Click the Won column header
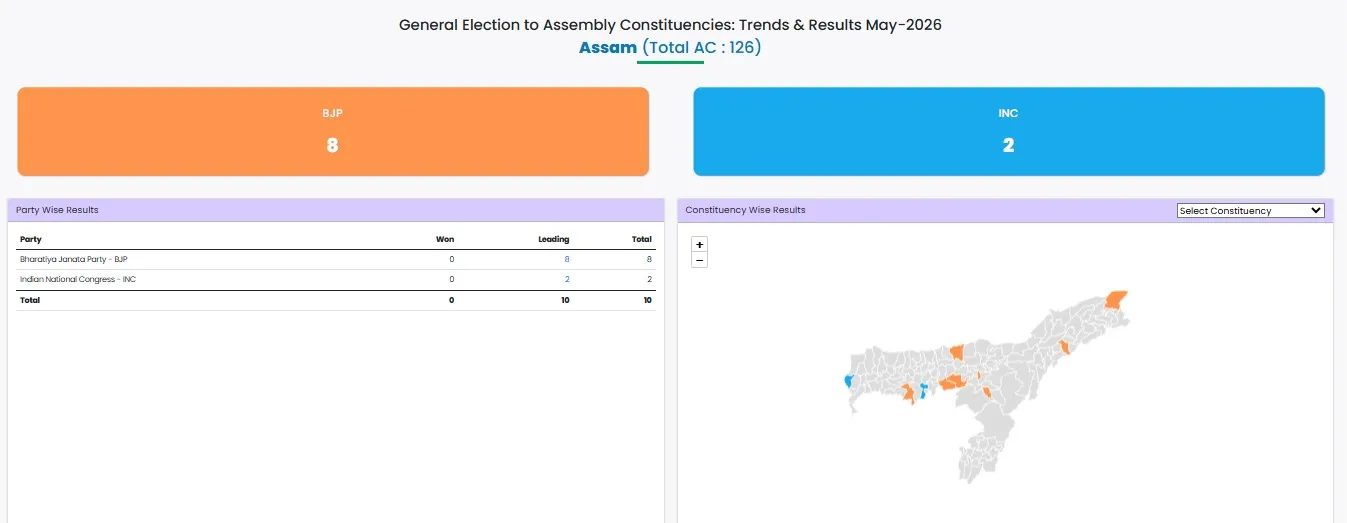1347x523 pixels. 445,239
